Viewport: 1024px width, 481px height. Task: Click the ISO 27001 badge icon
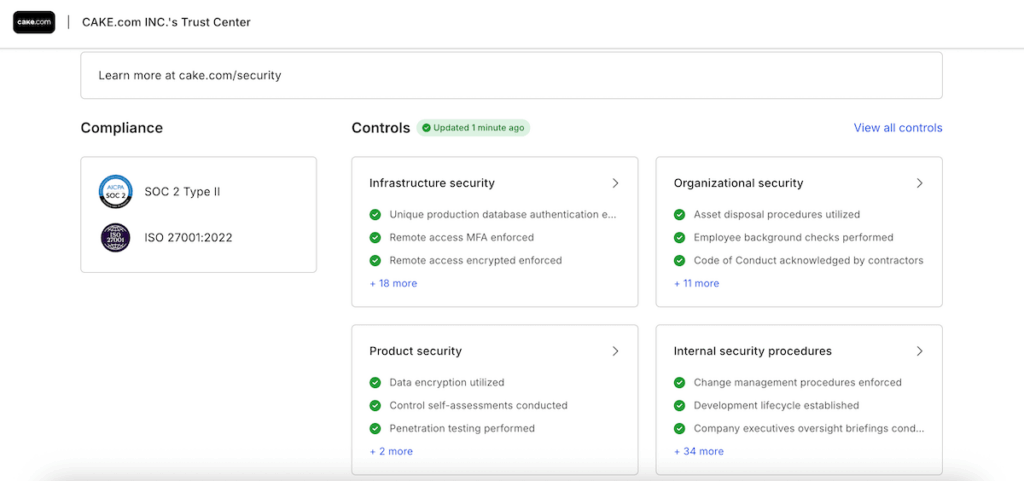pos(115,238)
